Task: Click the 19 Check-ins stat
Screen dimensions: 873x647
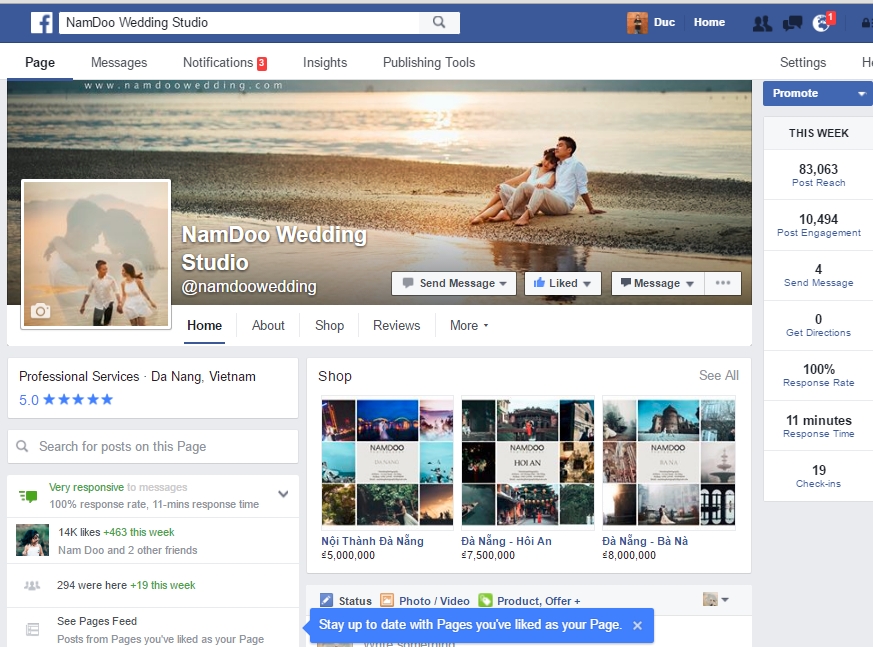Action: (818, 476)
